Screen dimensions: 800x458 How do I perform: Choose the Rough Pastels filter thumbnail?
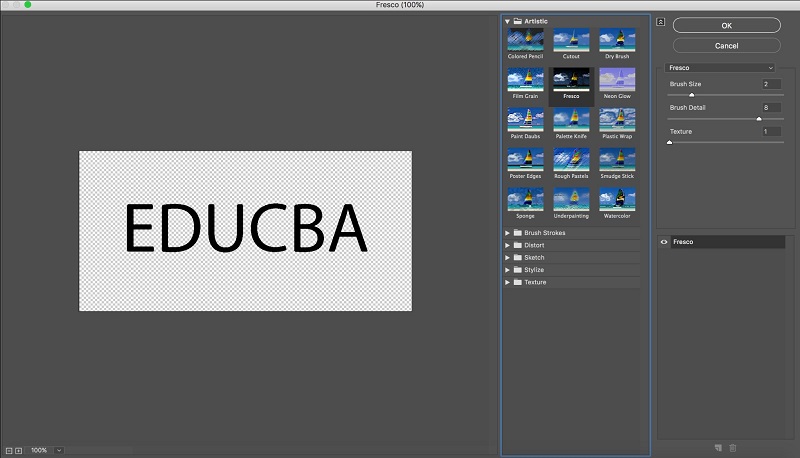pyautogui.click(x=571, y=160)
